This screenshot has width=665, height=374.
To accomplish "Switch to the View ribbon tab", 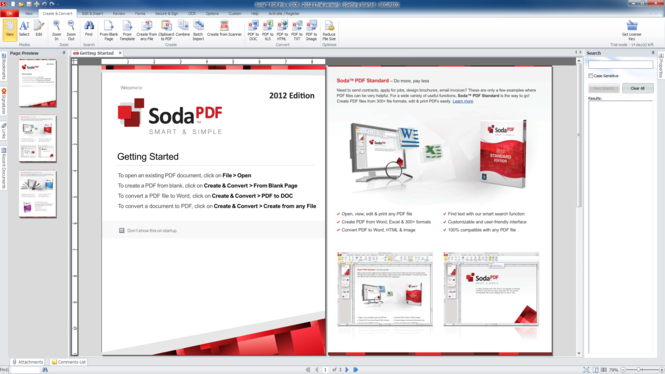I will tap(28, 14).
